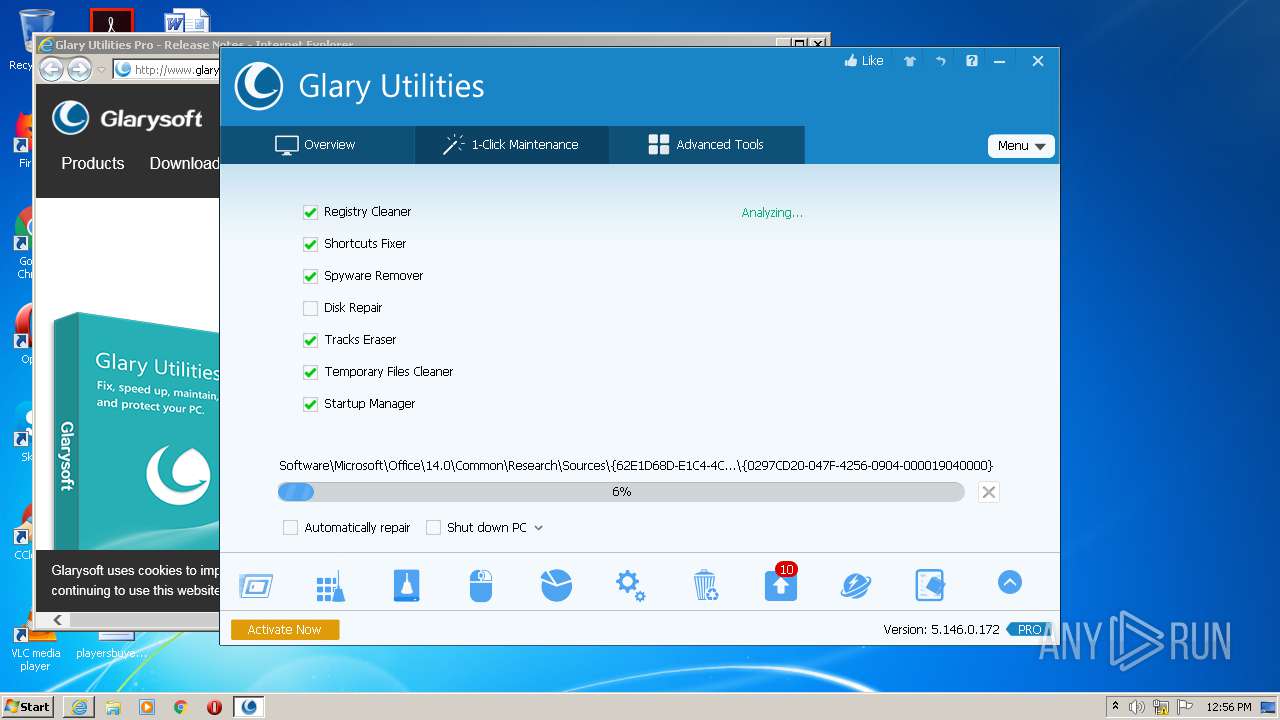Screen dimensions: 1280x720
Task: Open the Menu dropdown
Action: tap(1021, 146)
